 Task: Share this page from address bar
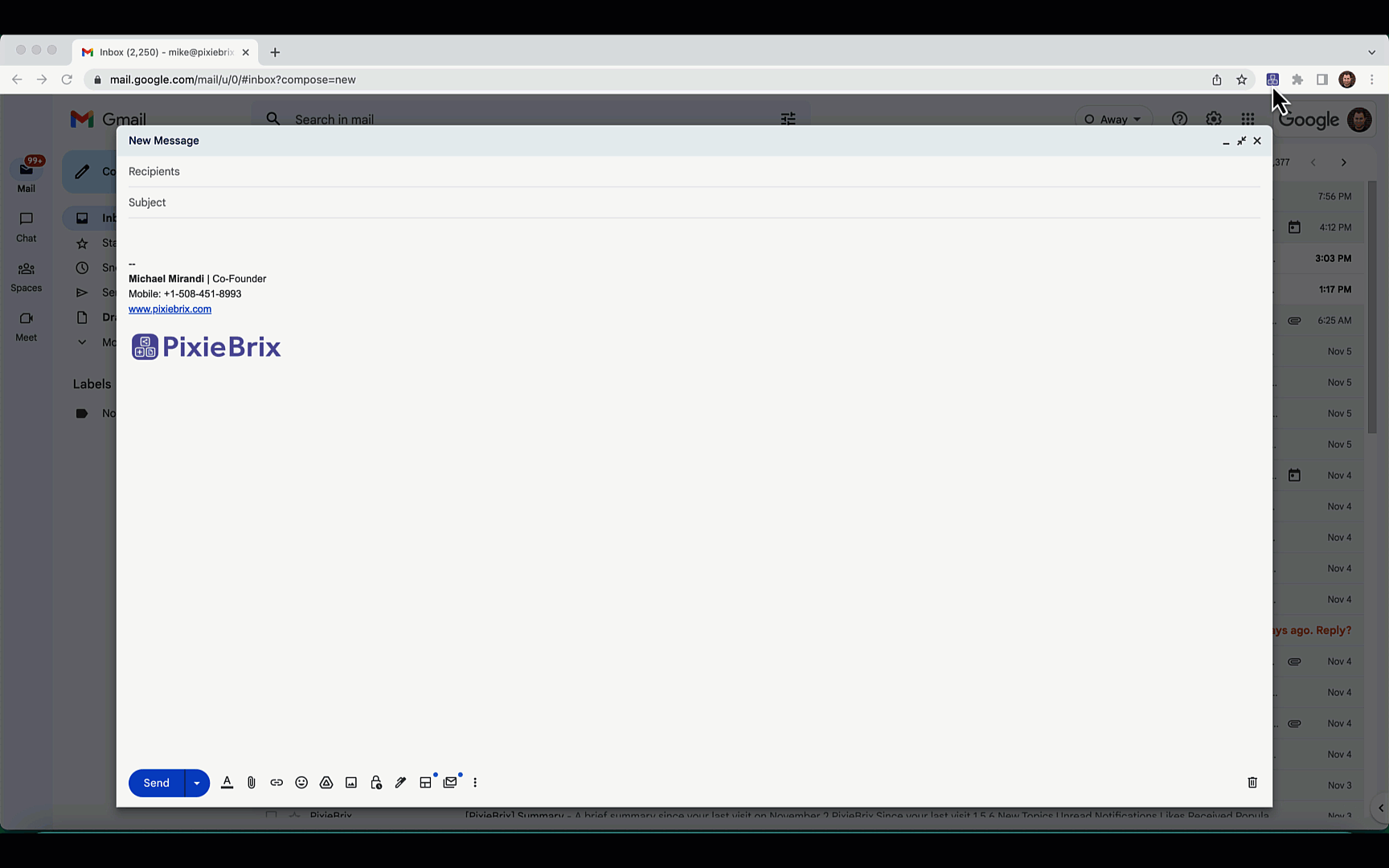pyautogui.click(x=1217, y=80)
